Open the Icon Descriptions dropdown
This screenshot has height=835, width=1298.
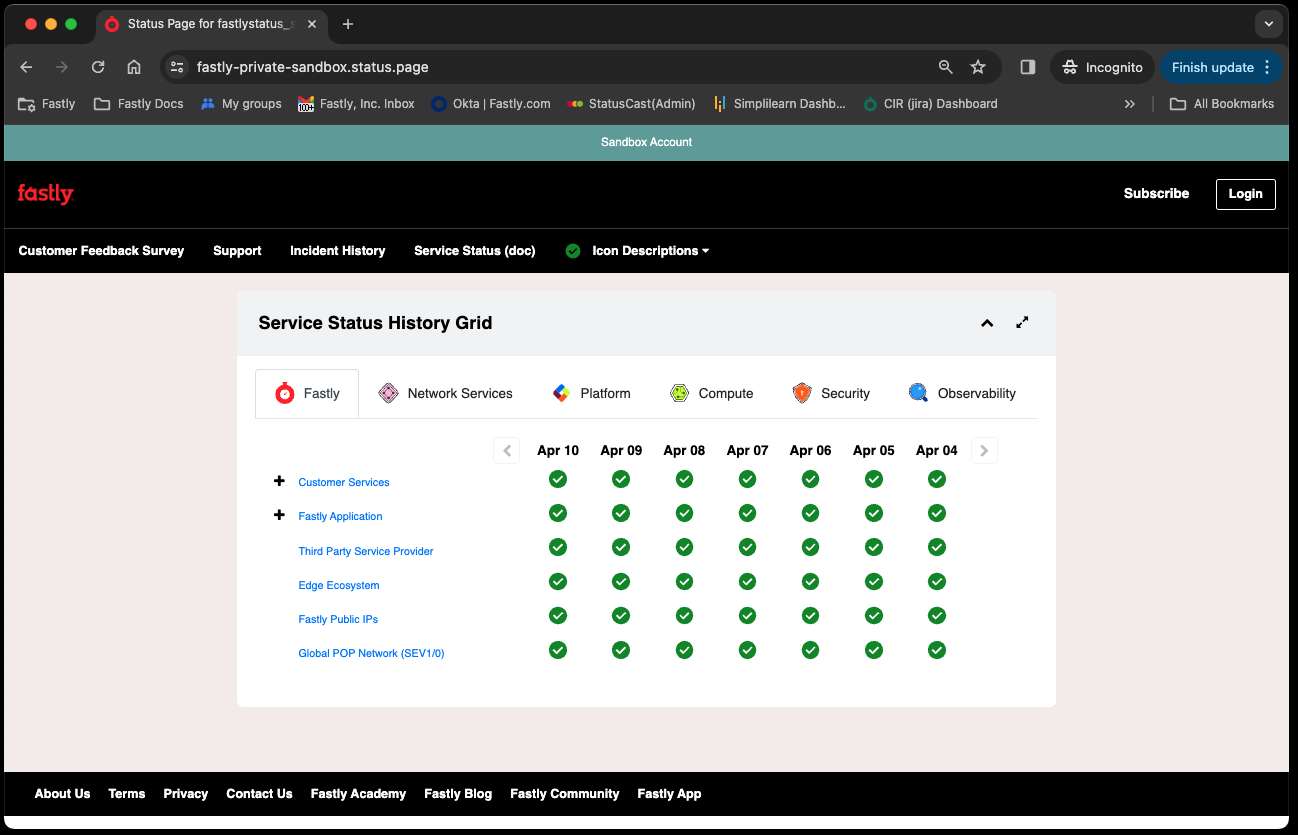[649, 251]
